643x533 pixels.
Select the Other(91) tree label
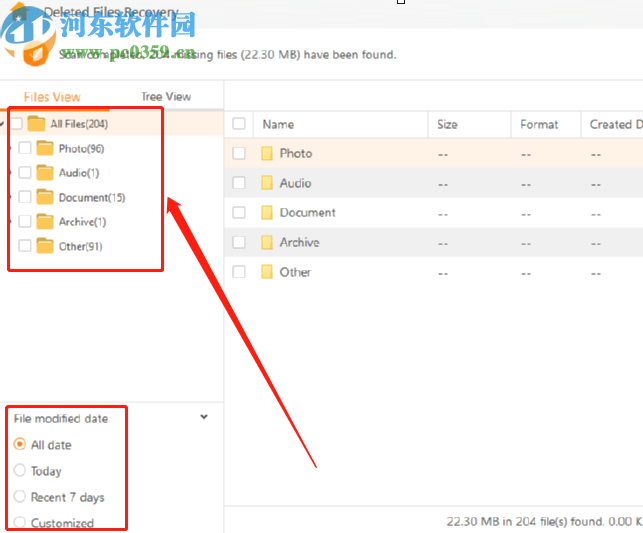click(80, 246)
